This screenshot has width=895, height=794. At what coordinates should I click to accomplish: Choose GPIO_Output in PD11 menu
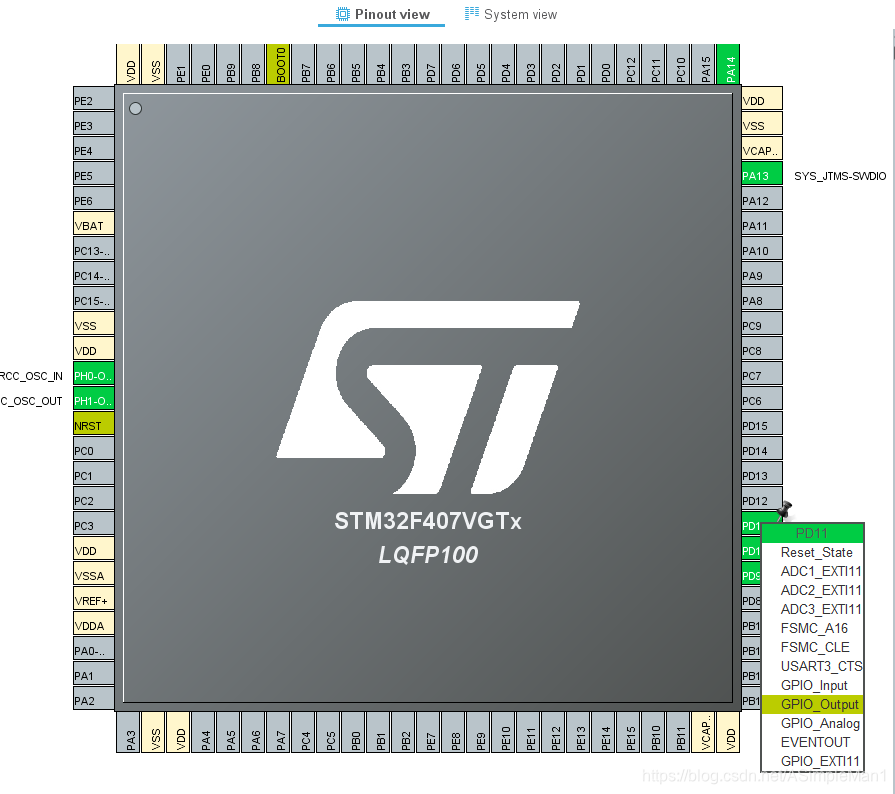click(812, 704)
